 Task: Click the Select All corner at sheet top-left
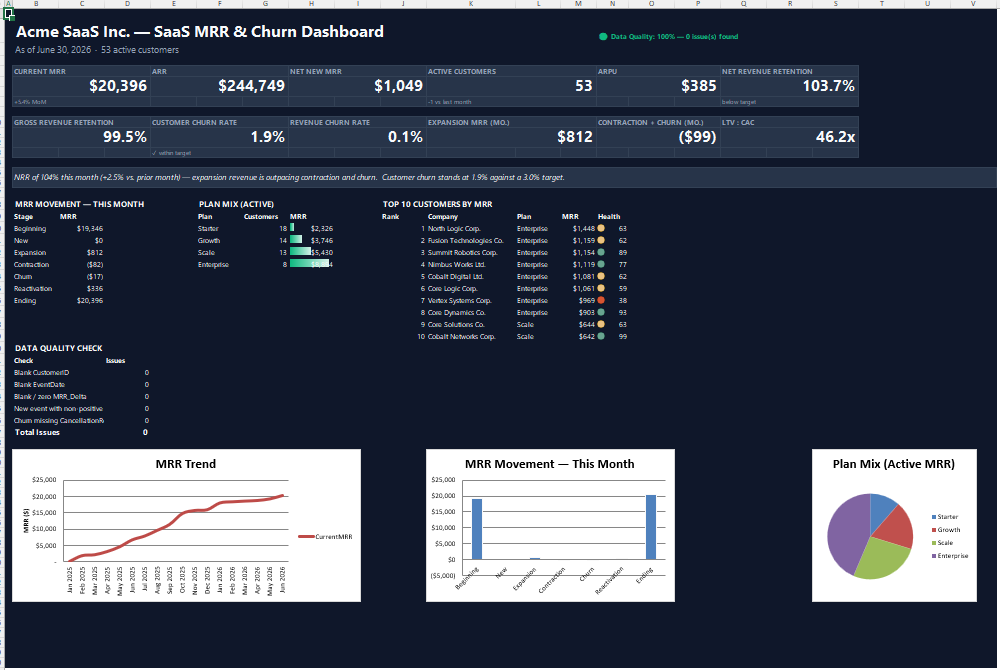(x=3, y=4)
